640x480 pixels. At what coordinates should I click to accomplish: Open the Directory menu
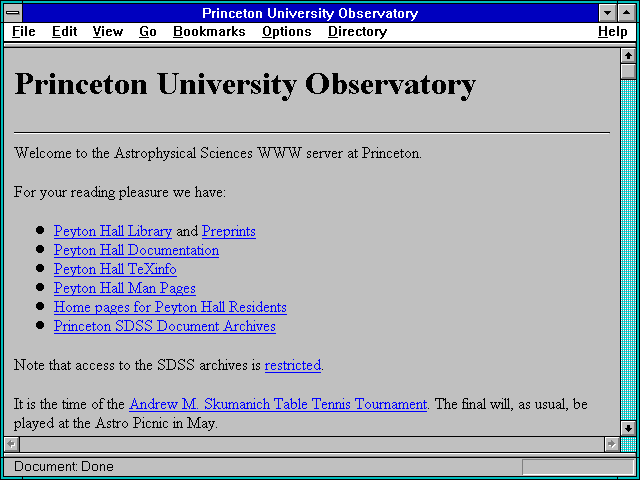[358, 32]
